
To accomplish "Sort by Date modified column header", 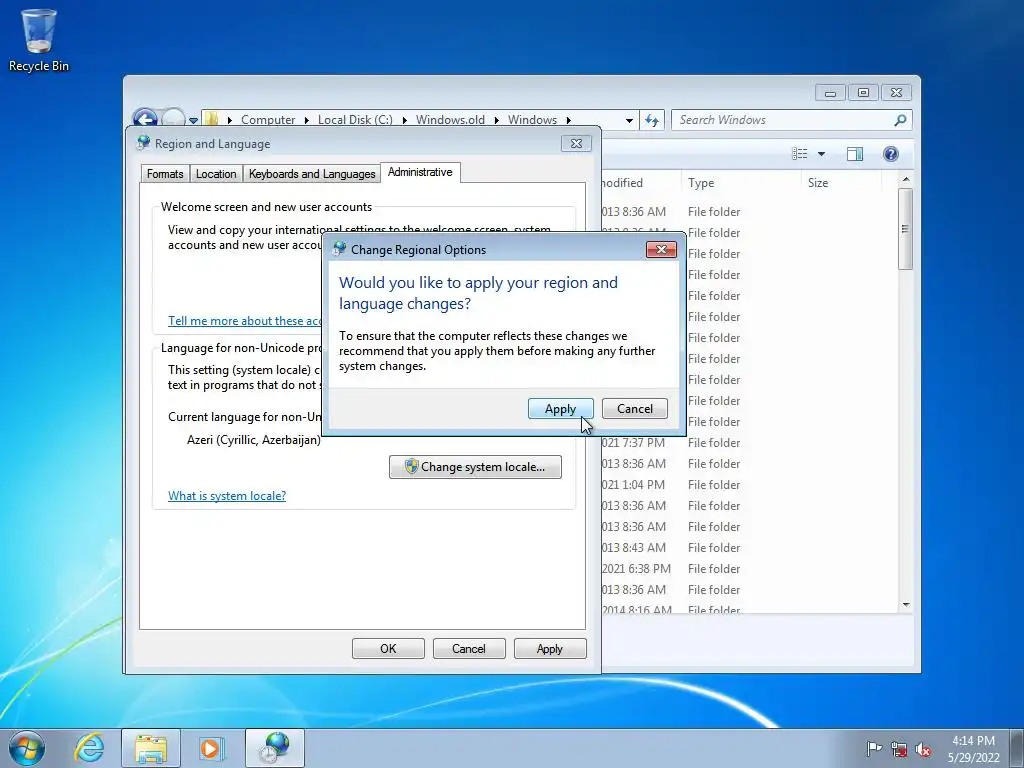I will (641, 183).
